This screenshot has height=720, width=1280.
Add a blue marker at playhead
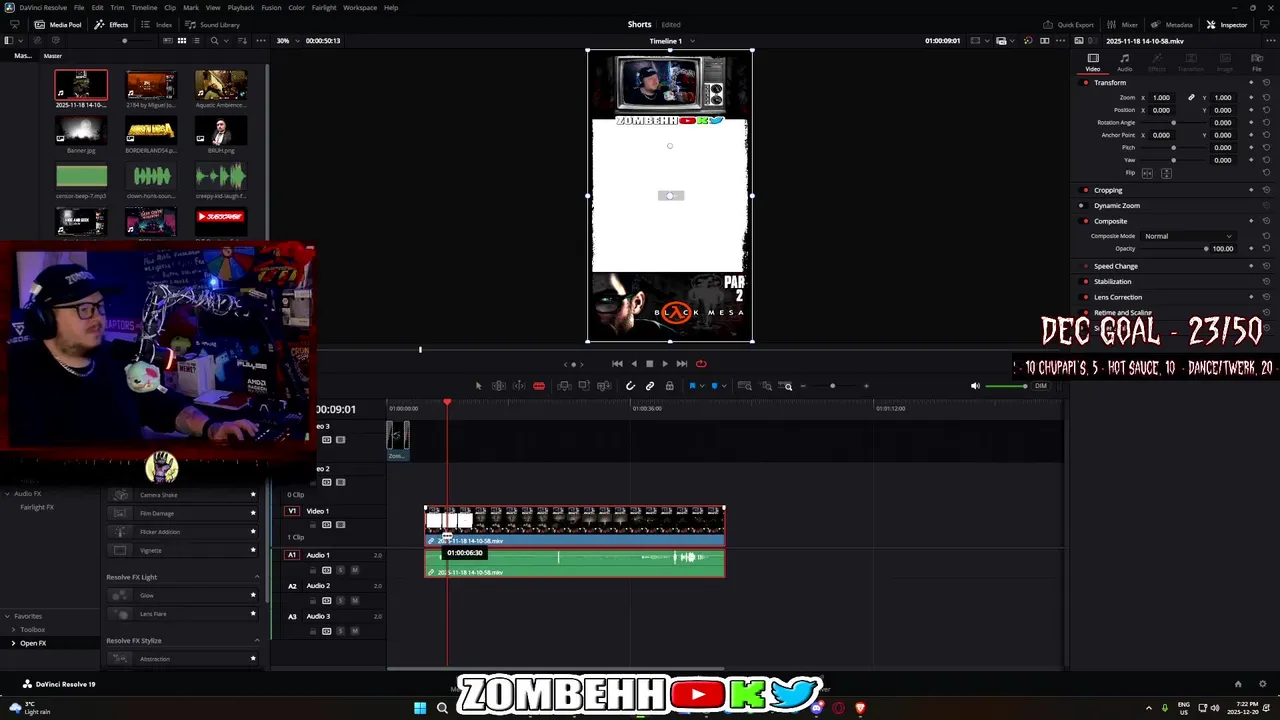click(714, 386)
